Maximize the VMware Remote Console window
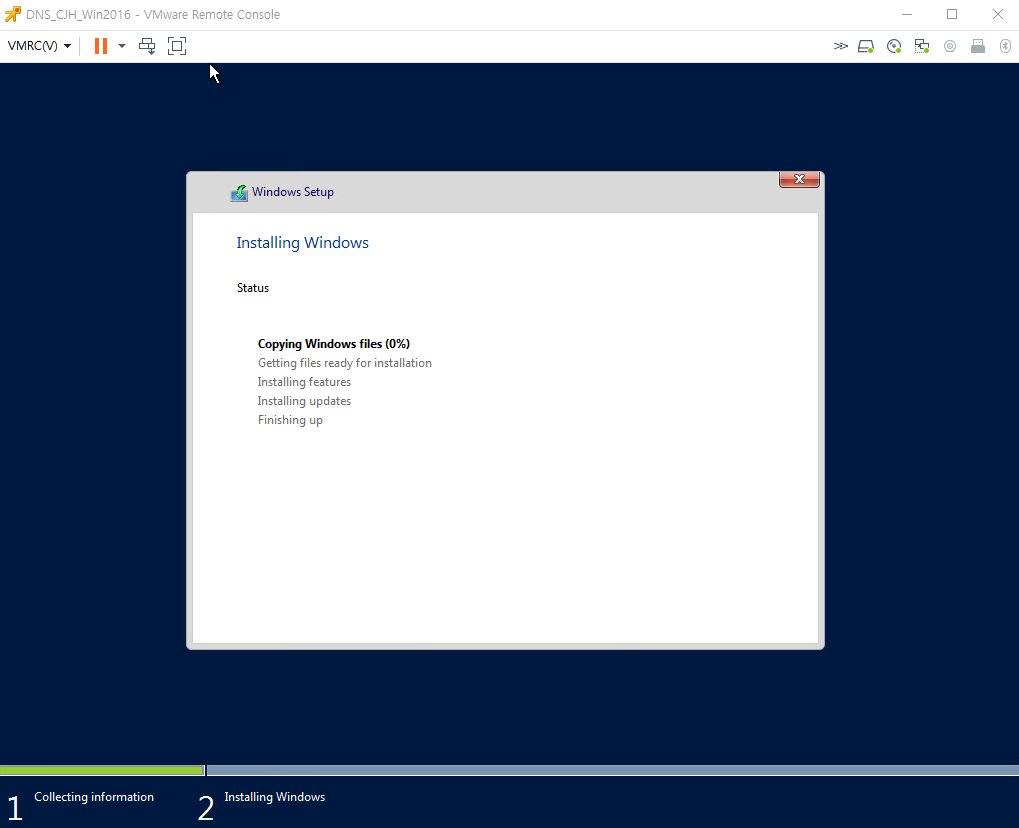Screen dimensions: 1019x828 coord(952,14)
